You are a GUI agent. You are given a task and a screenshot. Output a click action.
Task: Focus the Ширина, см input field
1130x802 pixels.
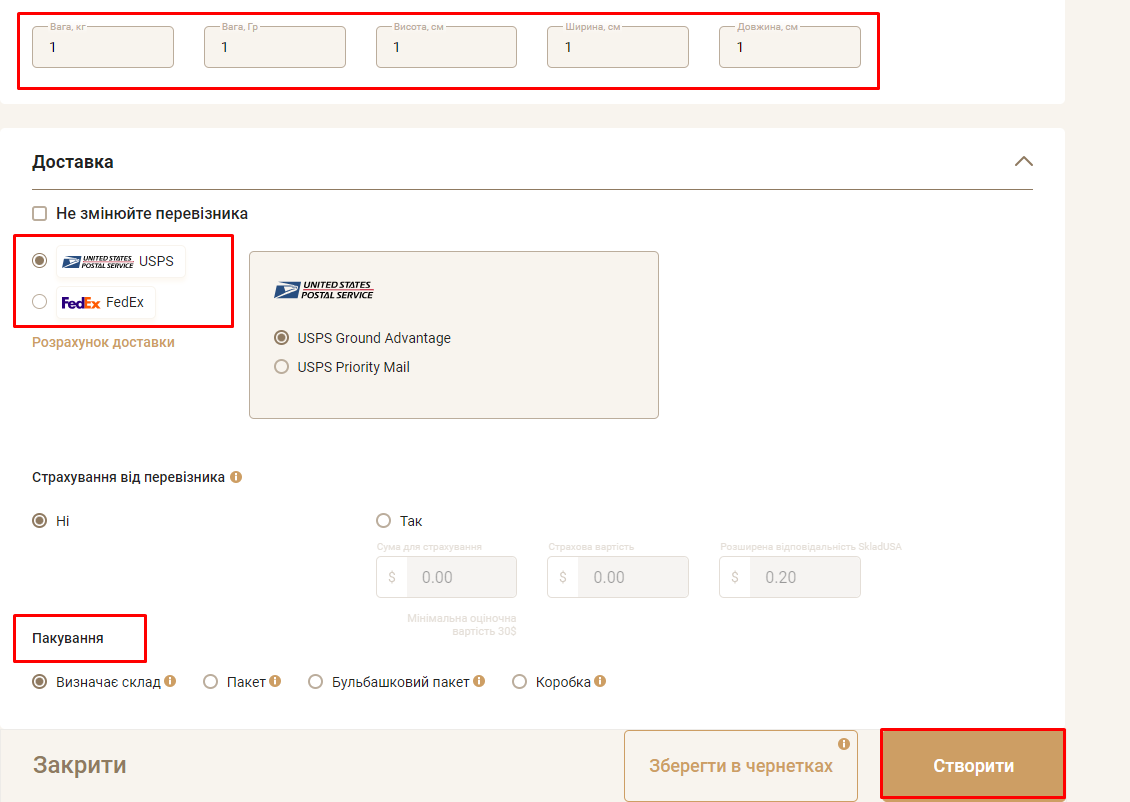[x=618, y=47]
